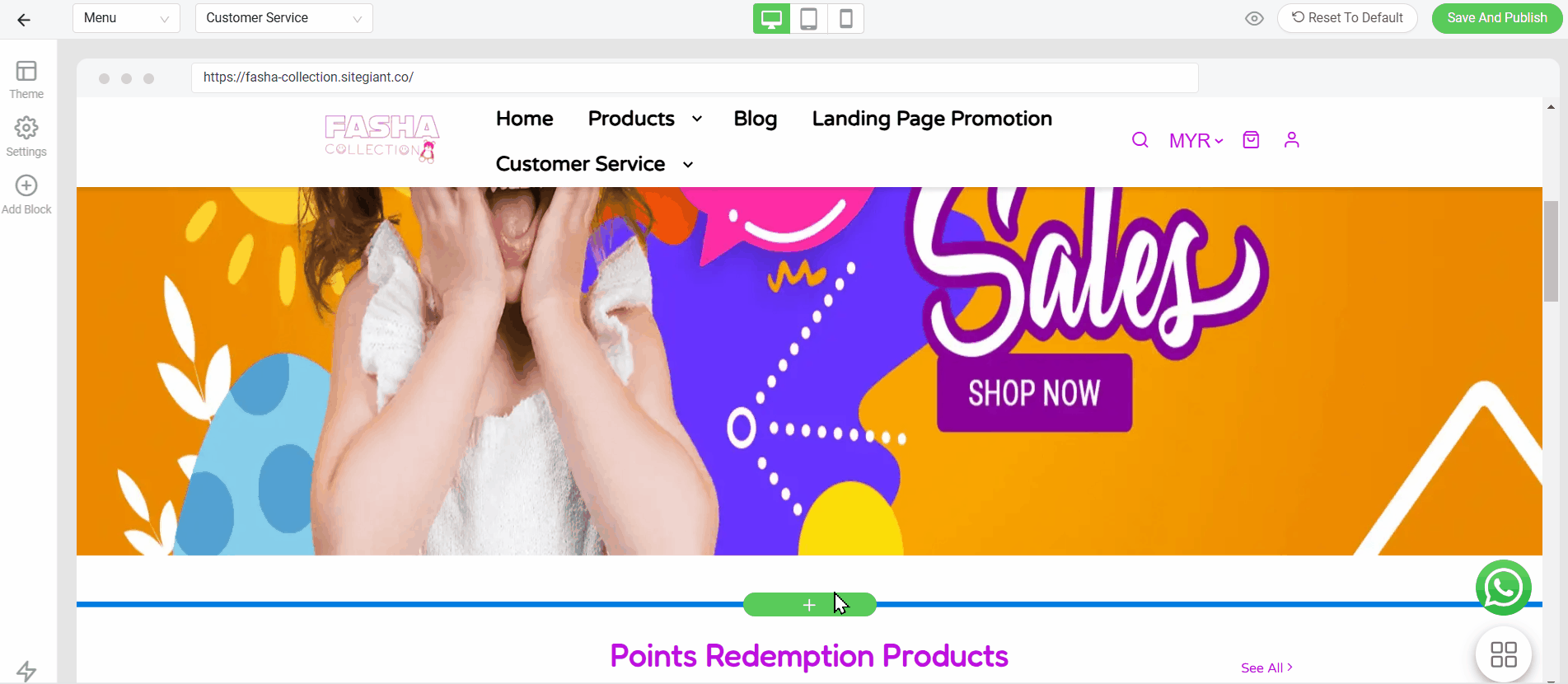Click the lightning bolt icon in sidebar
This screenshot has height=684, width=1568.
click(x=26, y=671)
